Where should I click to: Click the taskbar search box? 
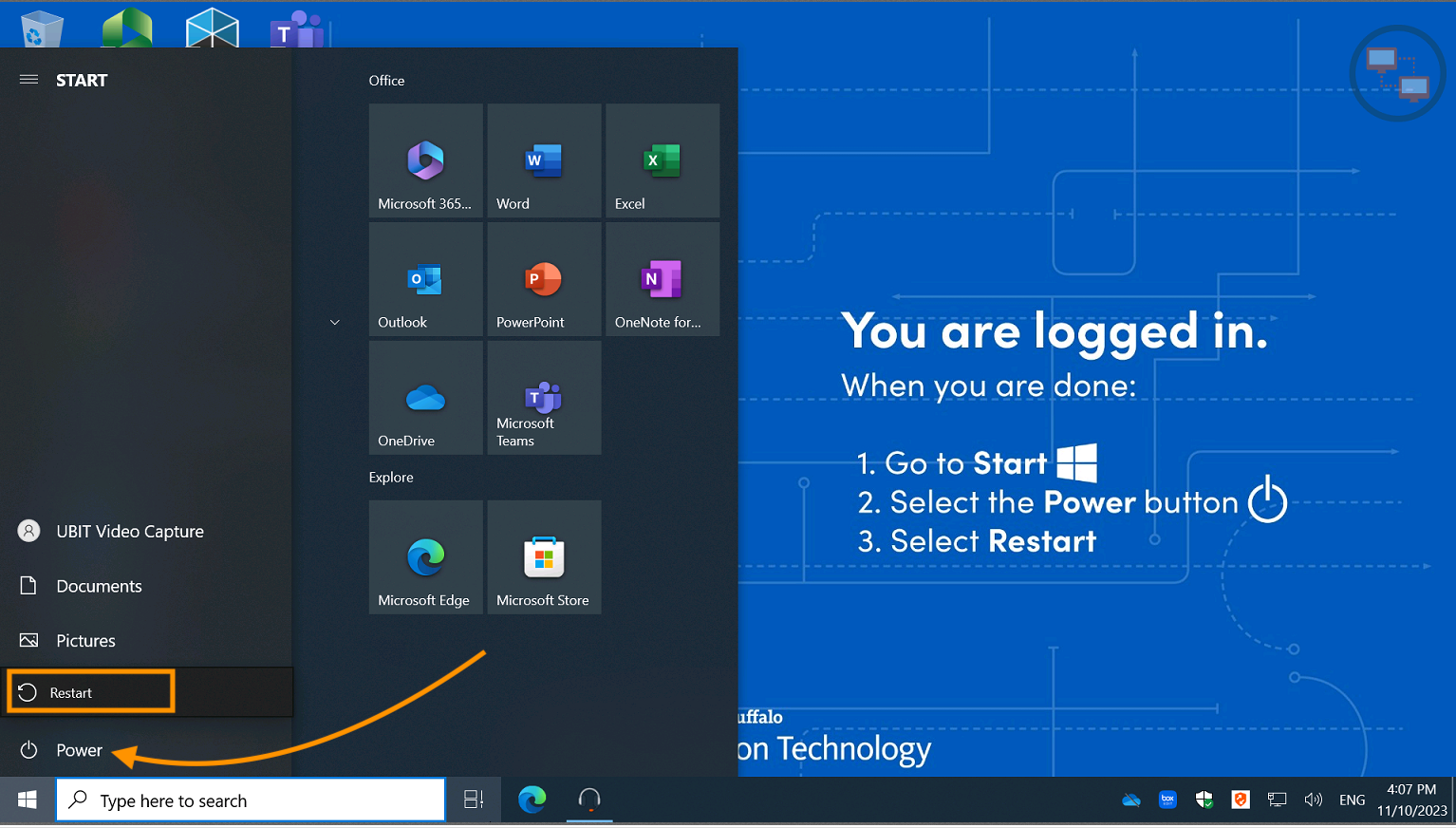pos(252,800)
